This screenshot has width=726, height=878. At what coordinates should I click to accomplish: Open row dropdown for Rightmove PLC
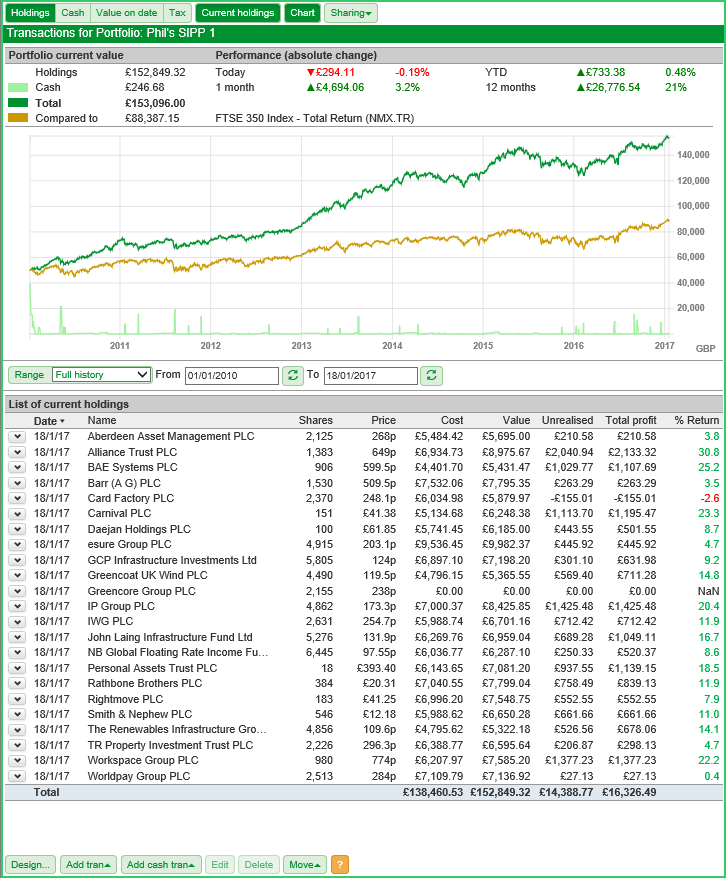point(17,699)
